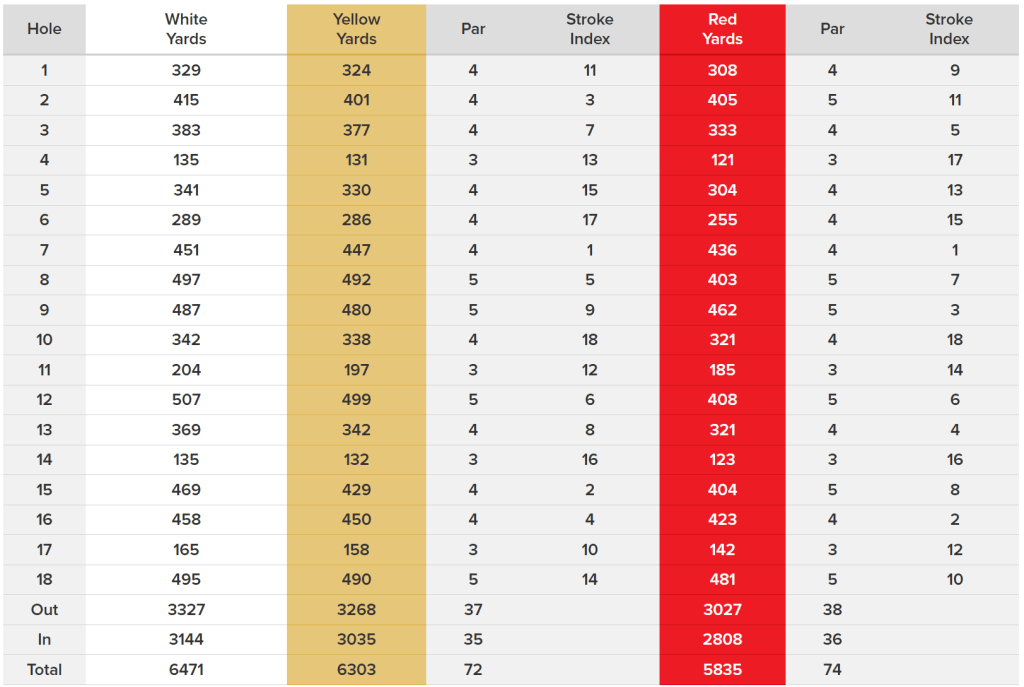Select red yardage 481 for hole 18
The width and height of the screenshot is (1024, 687).
coord(722,579)
